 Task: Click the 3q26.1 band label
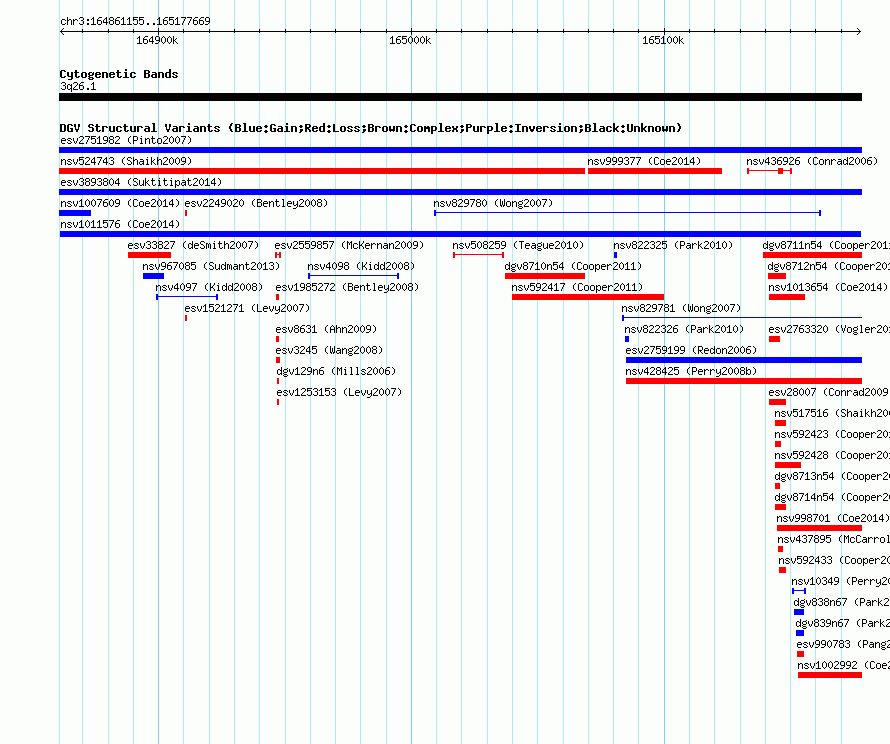78,86
